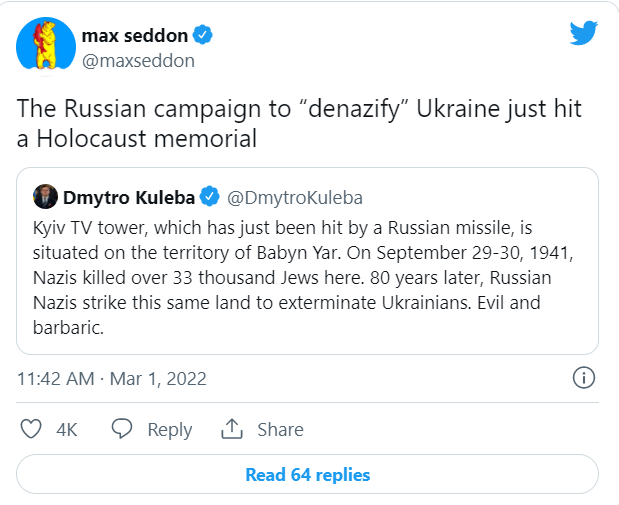Click verified badge next to max seddon
Image resolution: width=619 pixels, height=505 pixels.
point(203,35)
